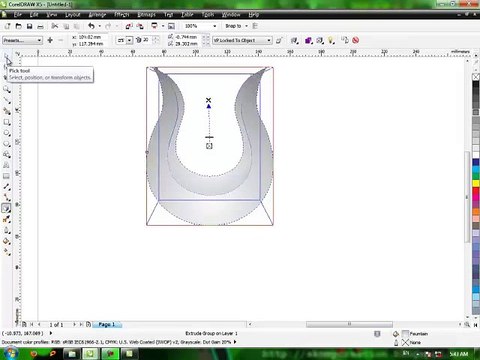Select the Connector tool
Viewport: 480px width, 360px height.
[6, 197]
